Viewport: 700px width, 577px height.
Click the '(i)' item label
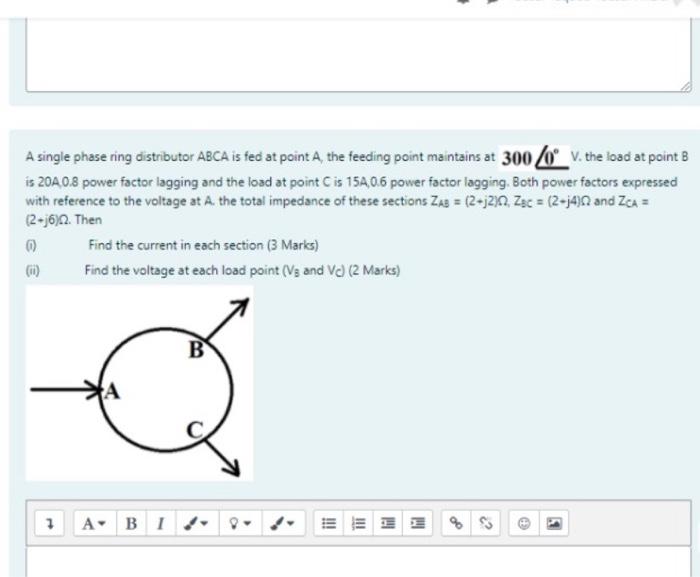(x=31, y=246)
